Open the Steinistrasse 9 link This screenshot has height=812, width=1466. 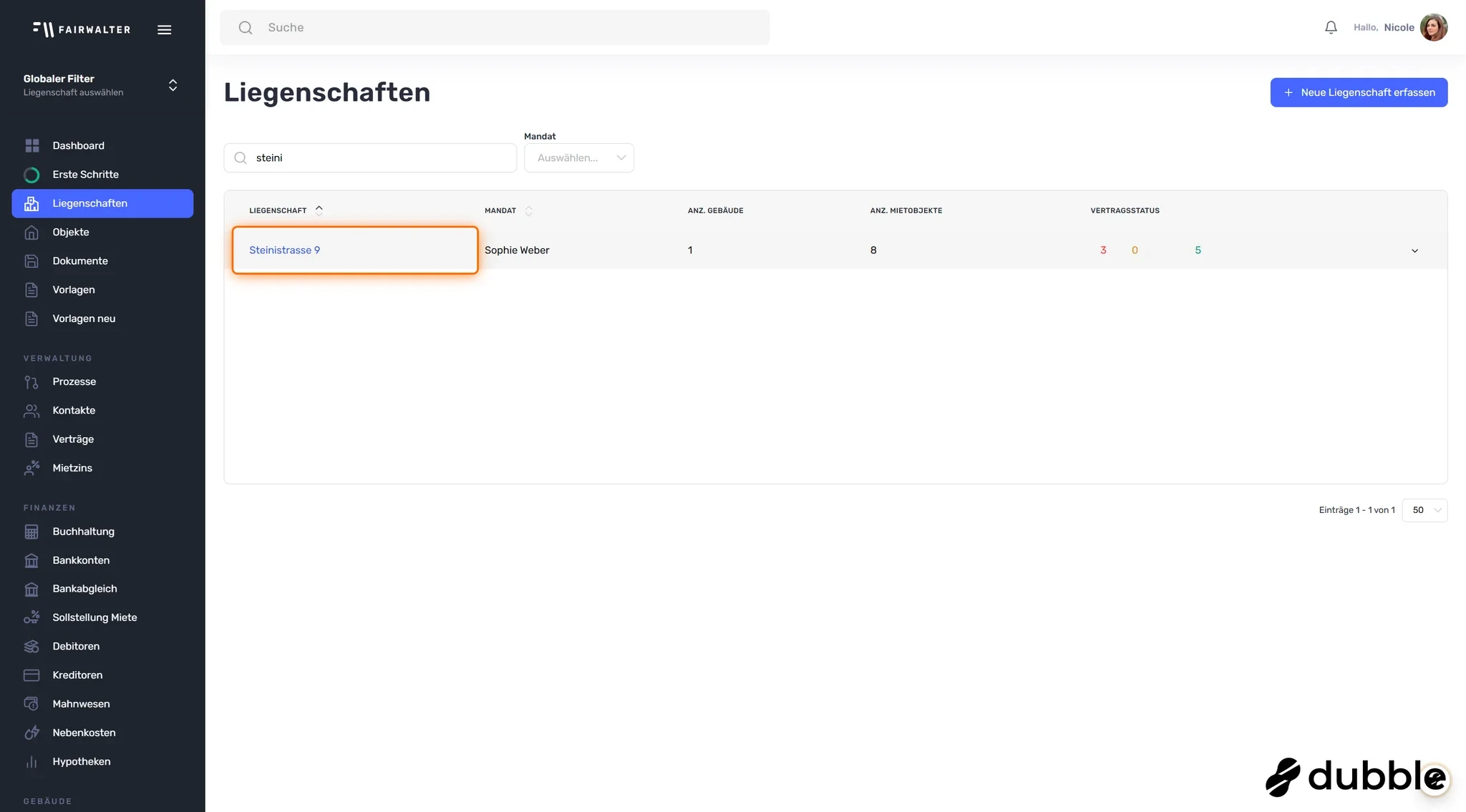click(284, 250)
